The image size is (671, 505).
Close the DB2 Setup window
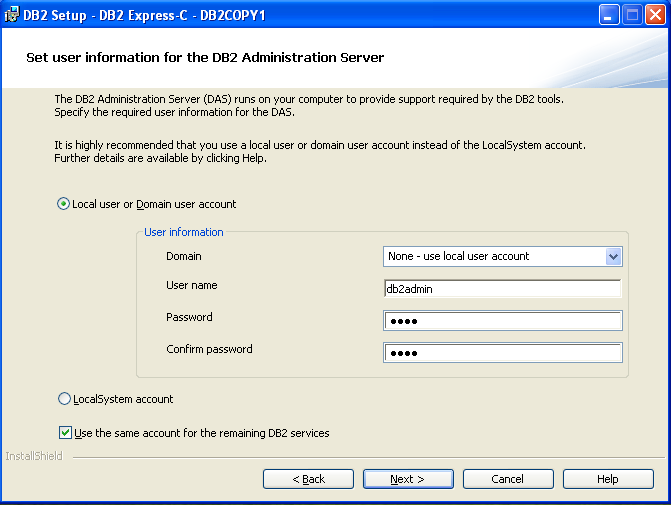[x=655, y=15]
